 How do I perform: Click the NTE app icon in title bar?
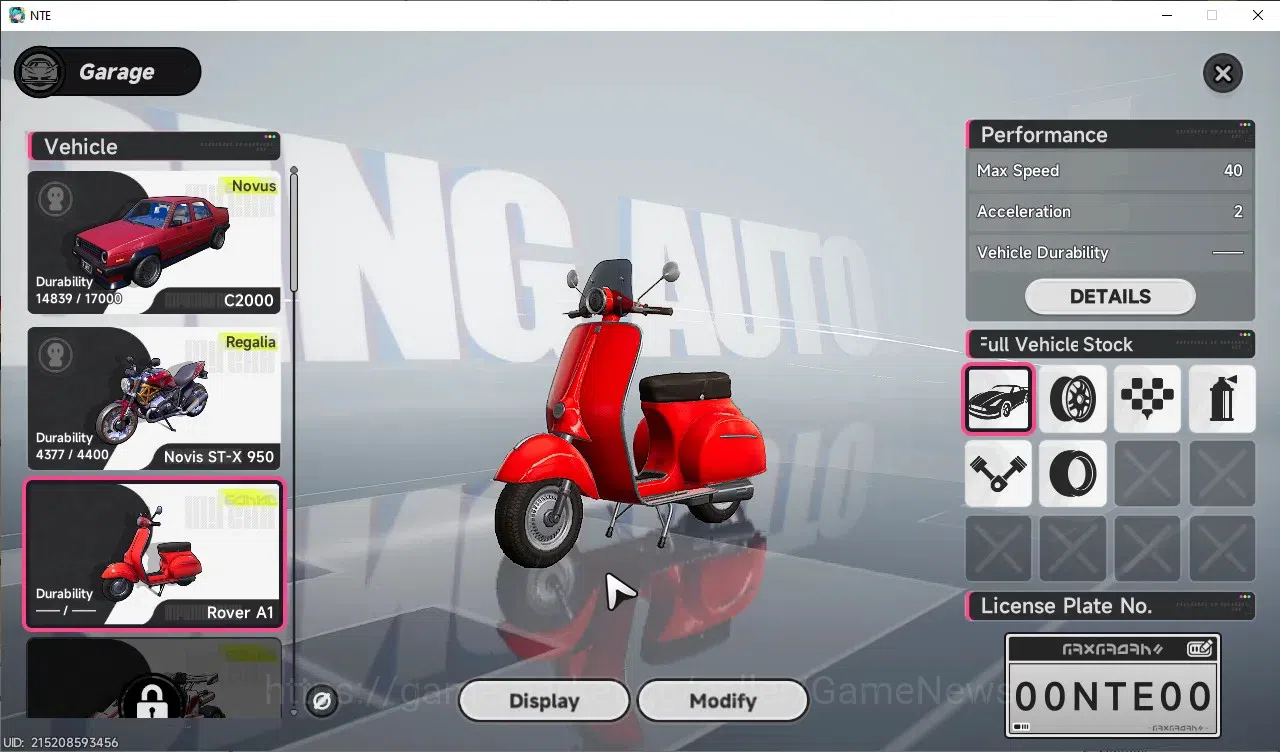click(16, 15)
